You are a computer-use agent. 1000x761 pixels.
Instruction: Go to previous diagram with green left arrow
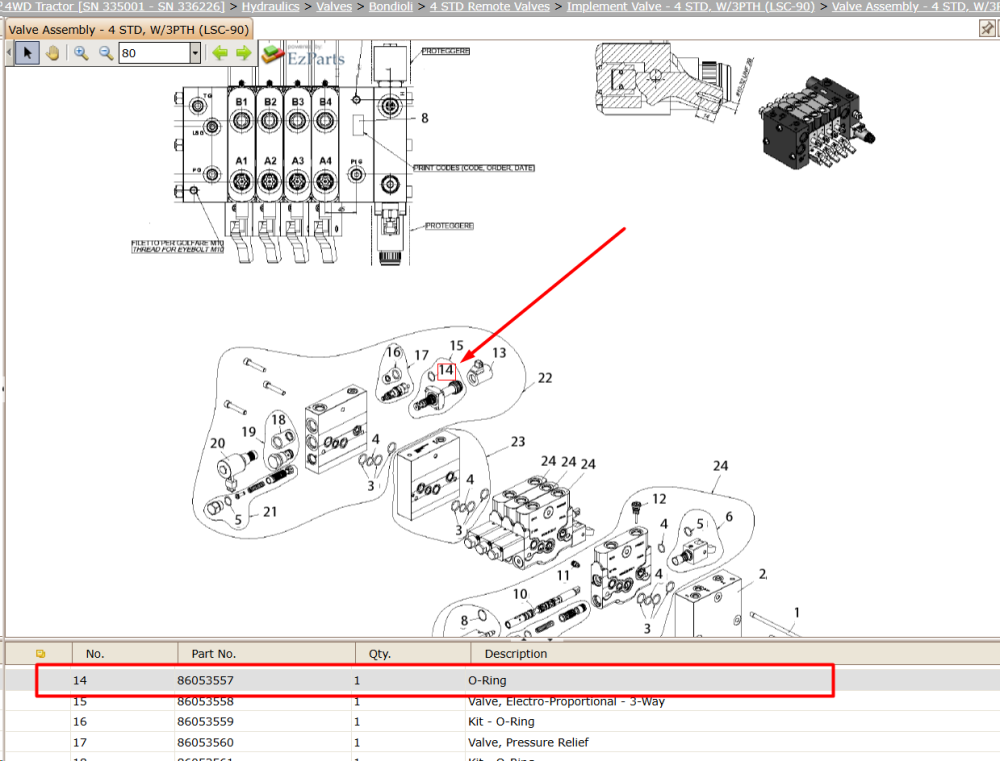(x=220, y=53)
